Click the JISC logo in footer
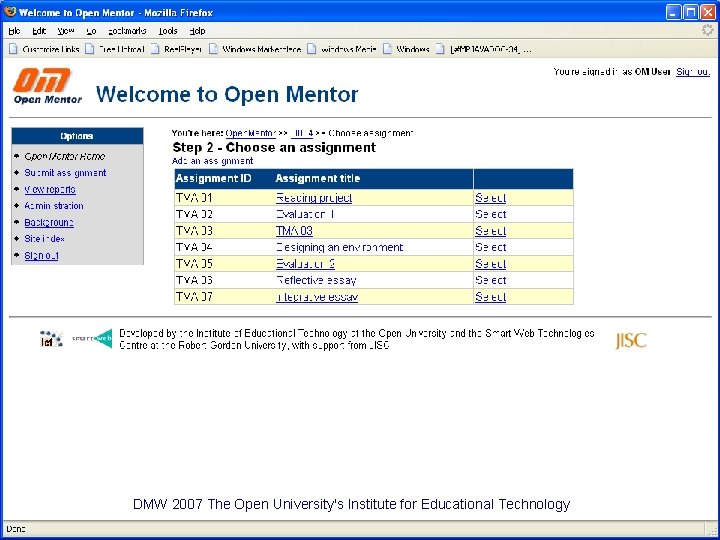Viewport: 720px width, 540px height. tap(631, 340)
